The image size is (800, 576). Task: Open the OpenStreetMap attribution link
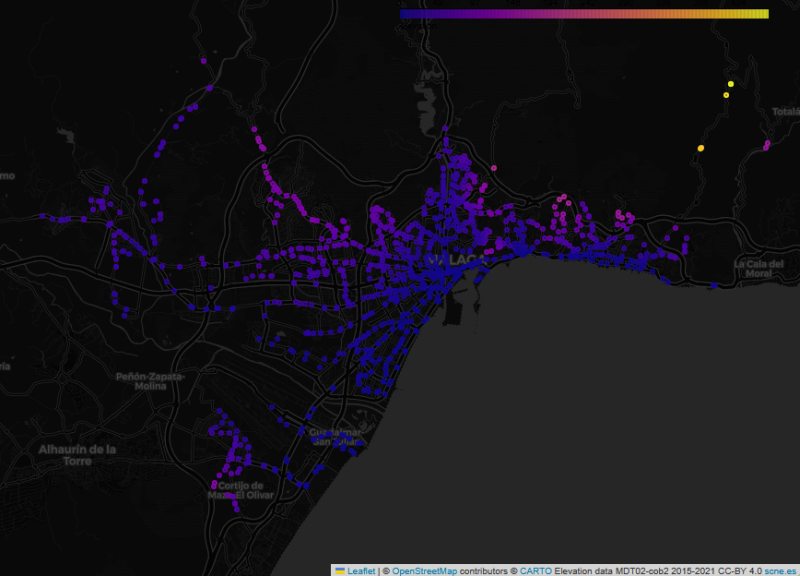point(424,571)
